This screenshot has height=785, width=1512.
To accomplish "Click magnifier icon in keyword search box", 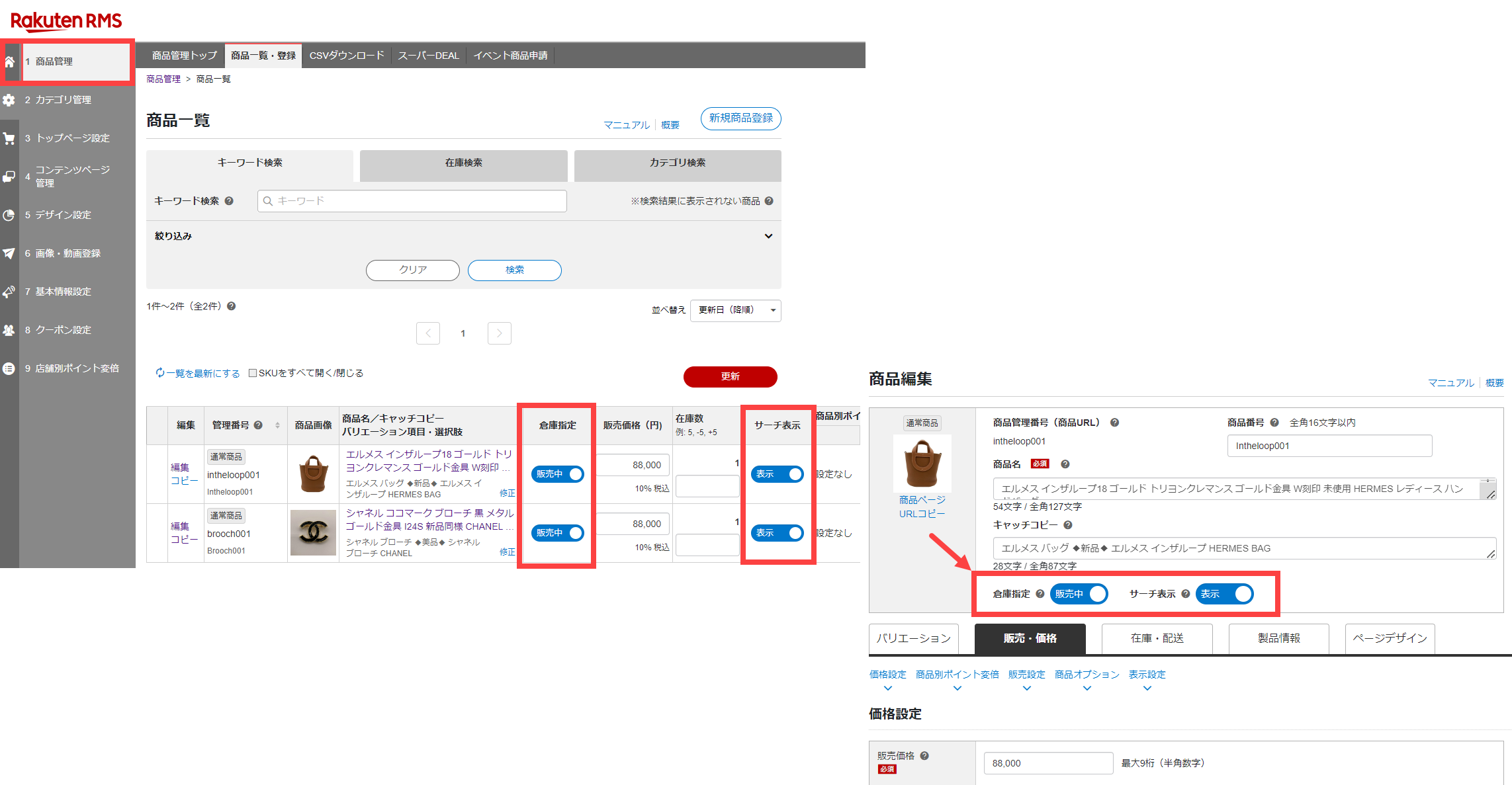I will point(268,201).
